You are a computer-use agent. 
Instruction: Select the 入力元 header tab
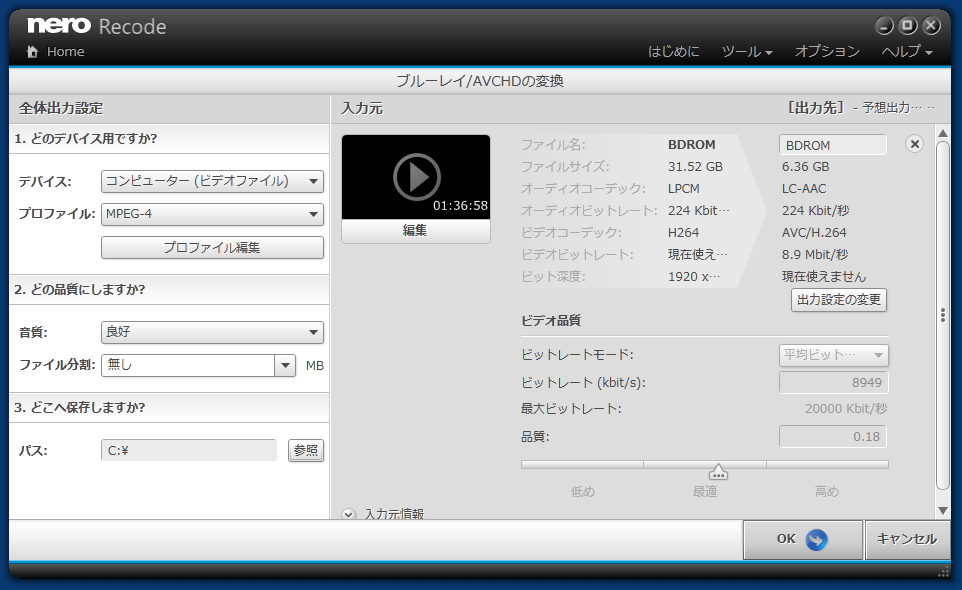362,109
